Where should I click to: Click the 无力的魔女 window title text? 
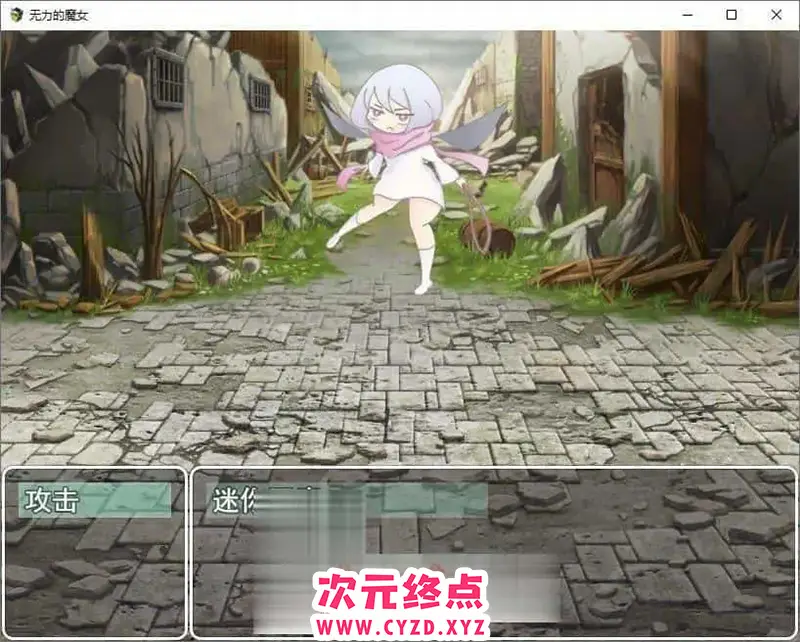tap(58, 15)
